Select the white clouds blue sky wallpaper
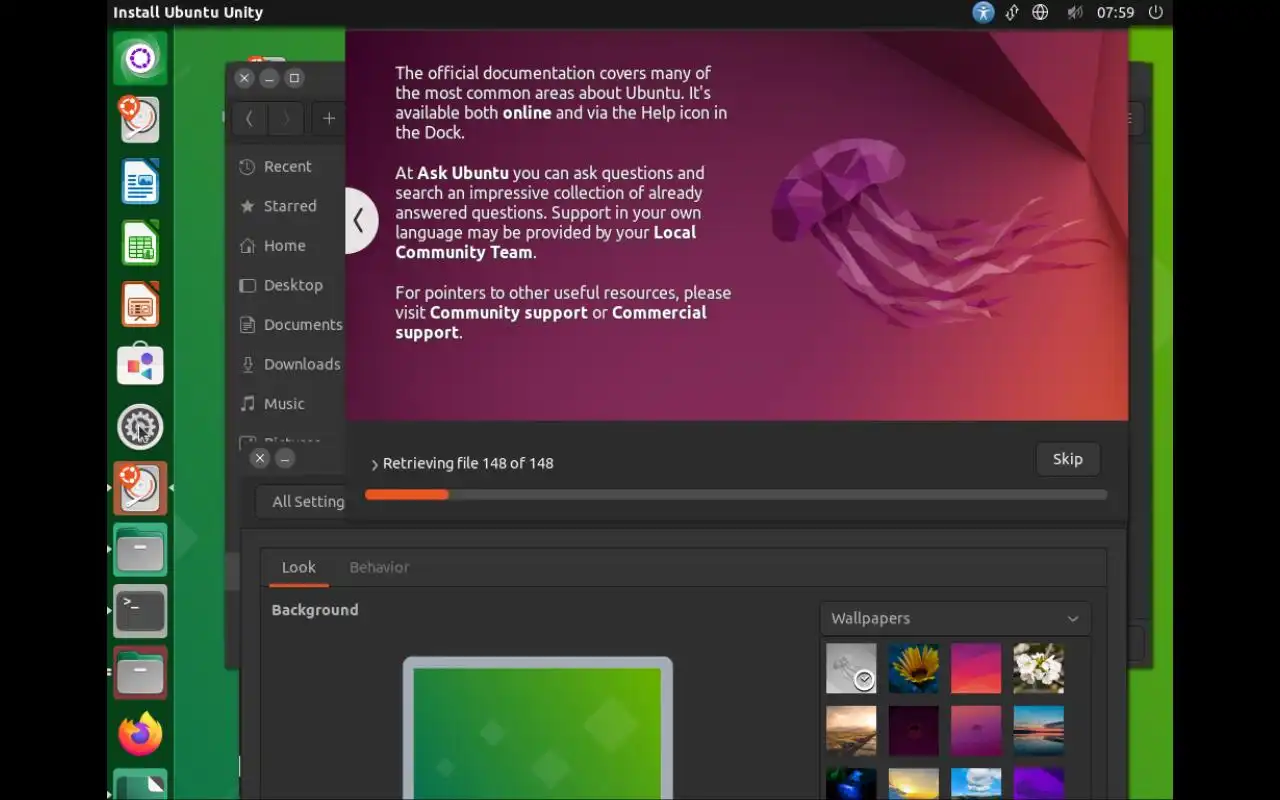 pyautogui.click(x=976, y=784)
